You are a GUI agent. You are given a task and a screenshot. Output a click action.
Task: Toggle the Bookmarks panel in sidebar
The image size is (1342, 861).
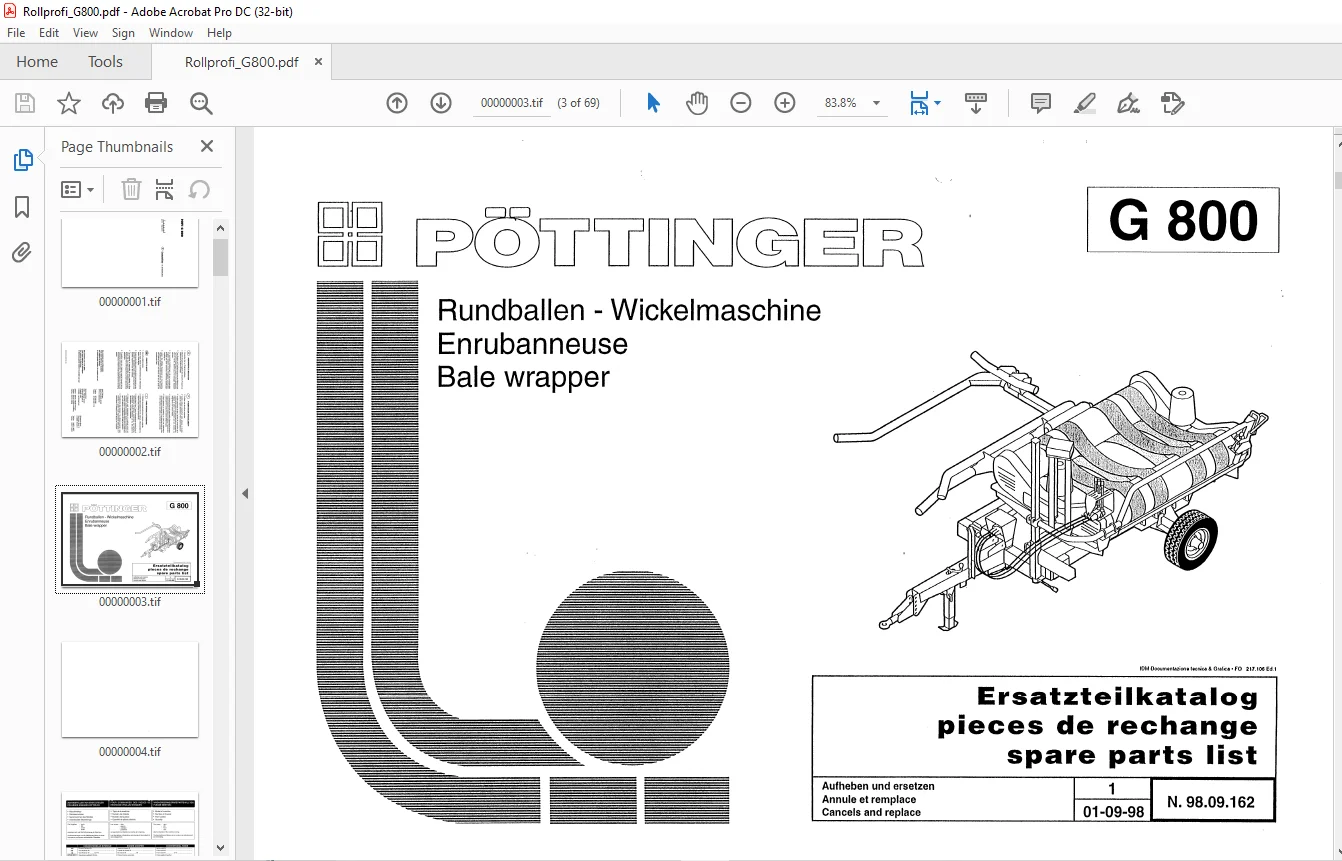pos(22,207)
